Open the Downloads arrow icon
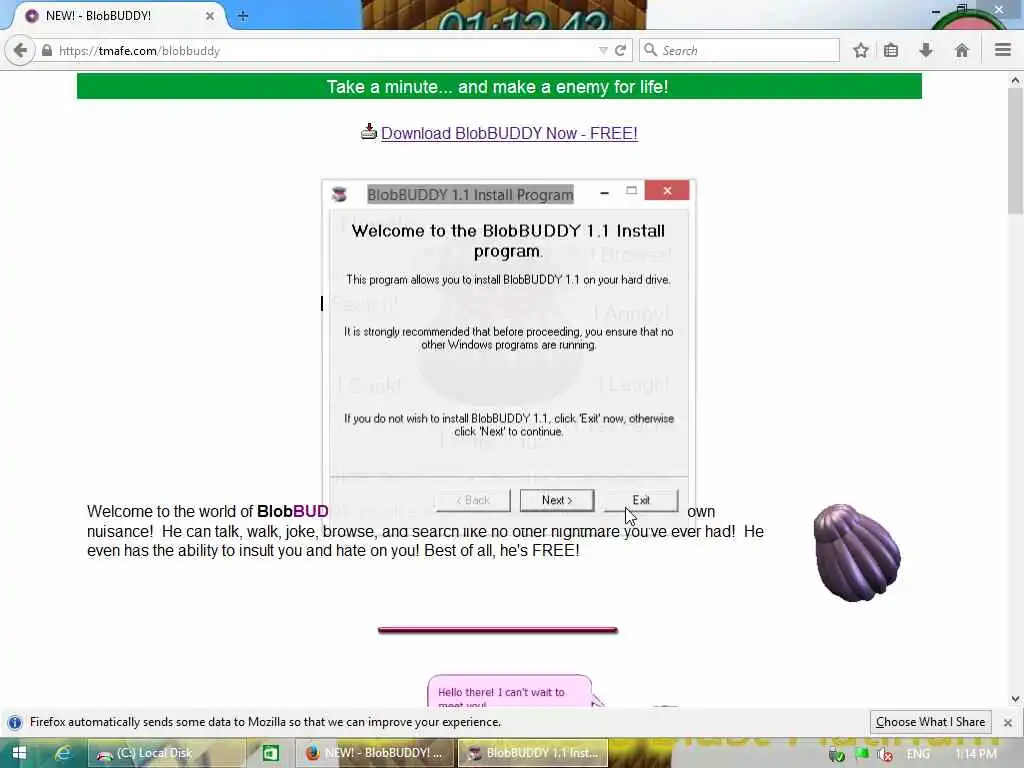Image resolution: width=1024 pixels, height=768 pixels. (x=926, y=50)
